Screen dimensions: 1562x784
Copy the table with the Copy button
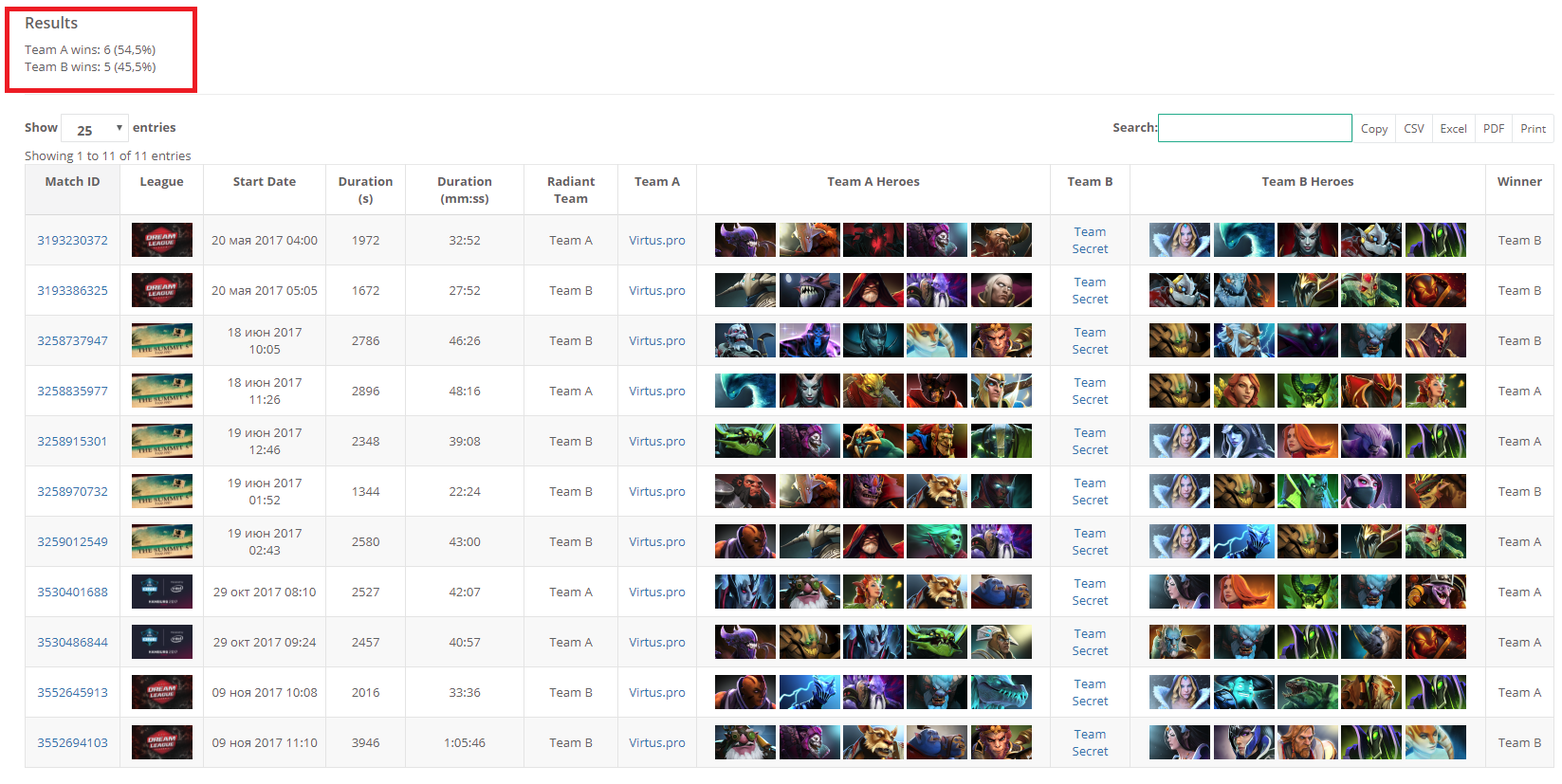tap(1374, 128)
